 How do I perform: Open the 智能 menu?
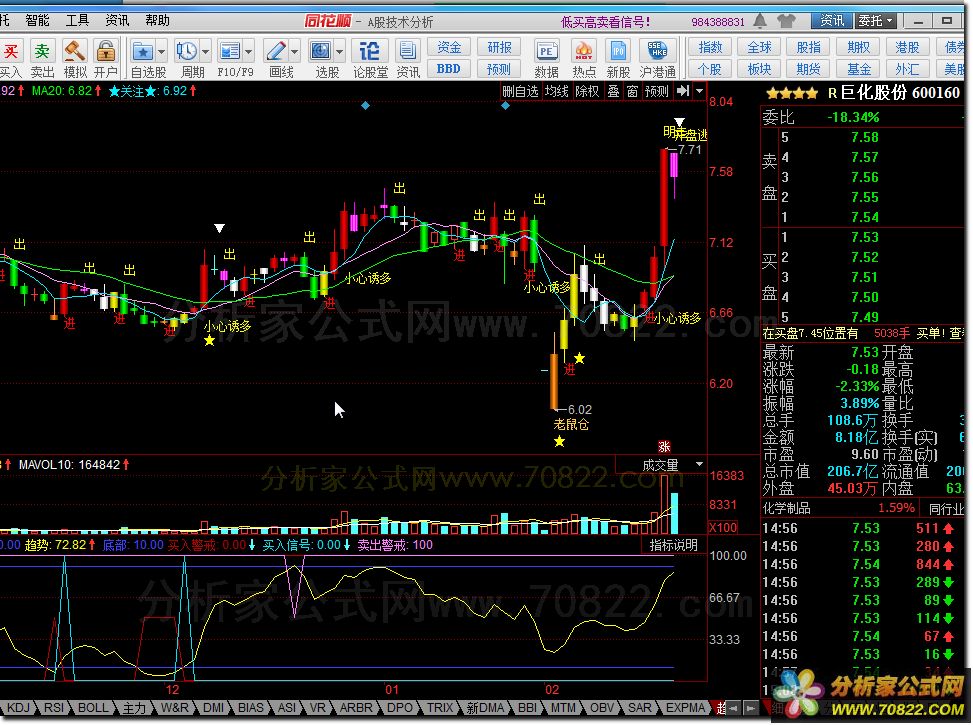(37, 20)
